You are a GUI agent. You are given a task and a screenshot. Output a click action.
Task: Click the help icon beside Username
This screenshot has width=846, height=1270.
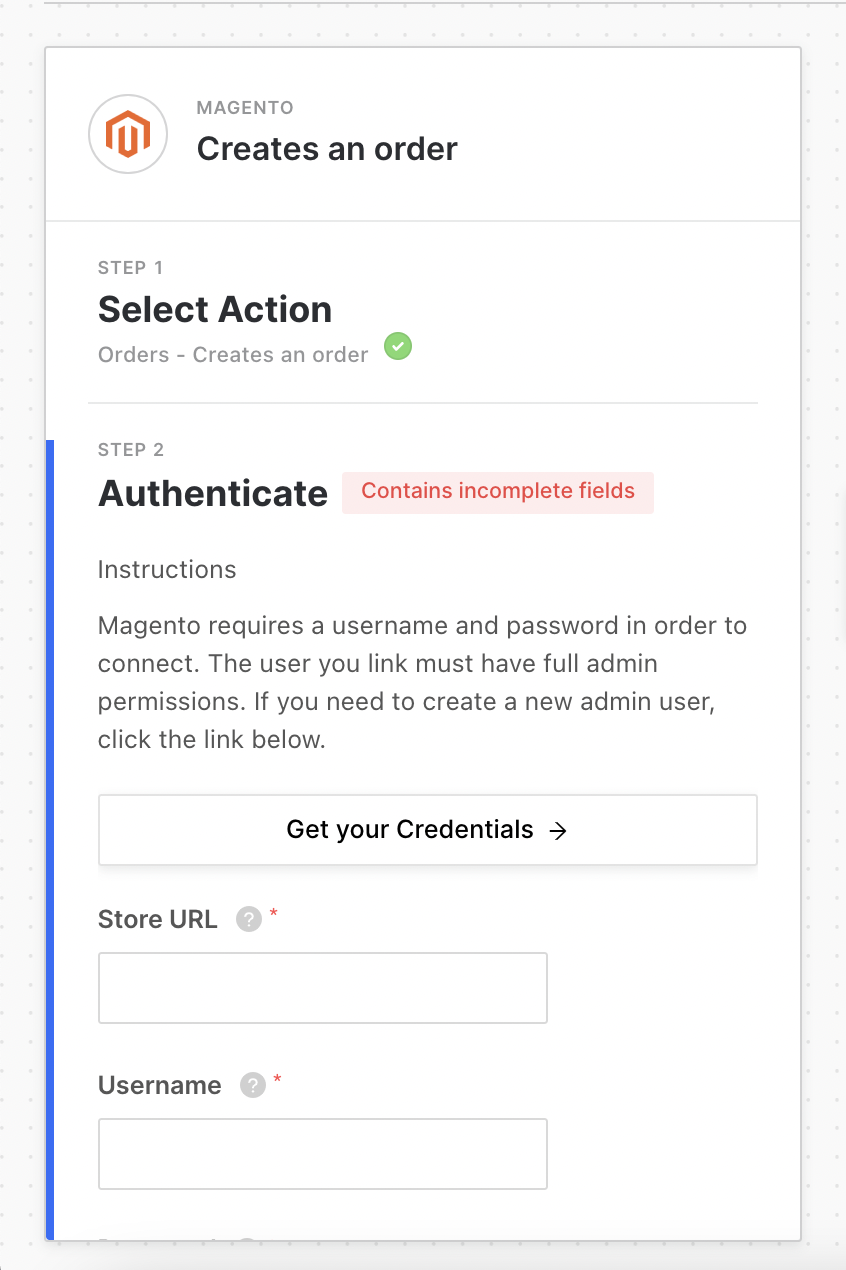253,1086
